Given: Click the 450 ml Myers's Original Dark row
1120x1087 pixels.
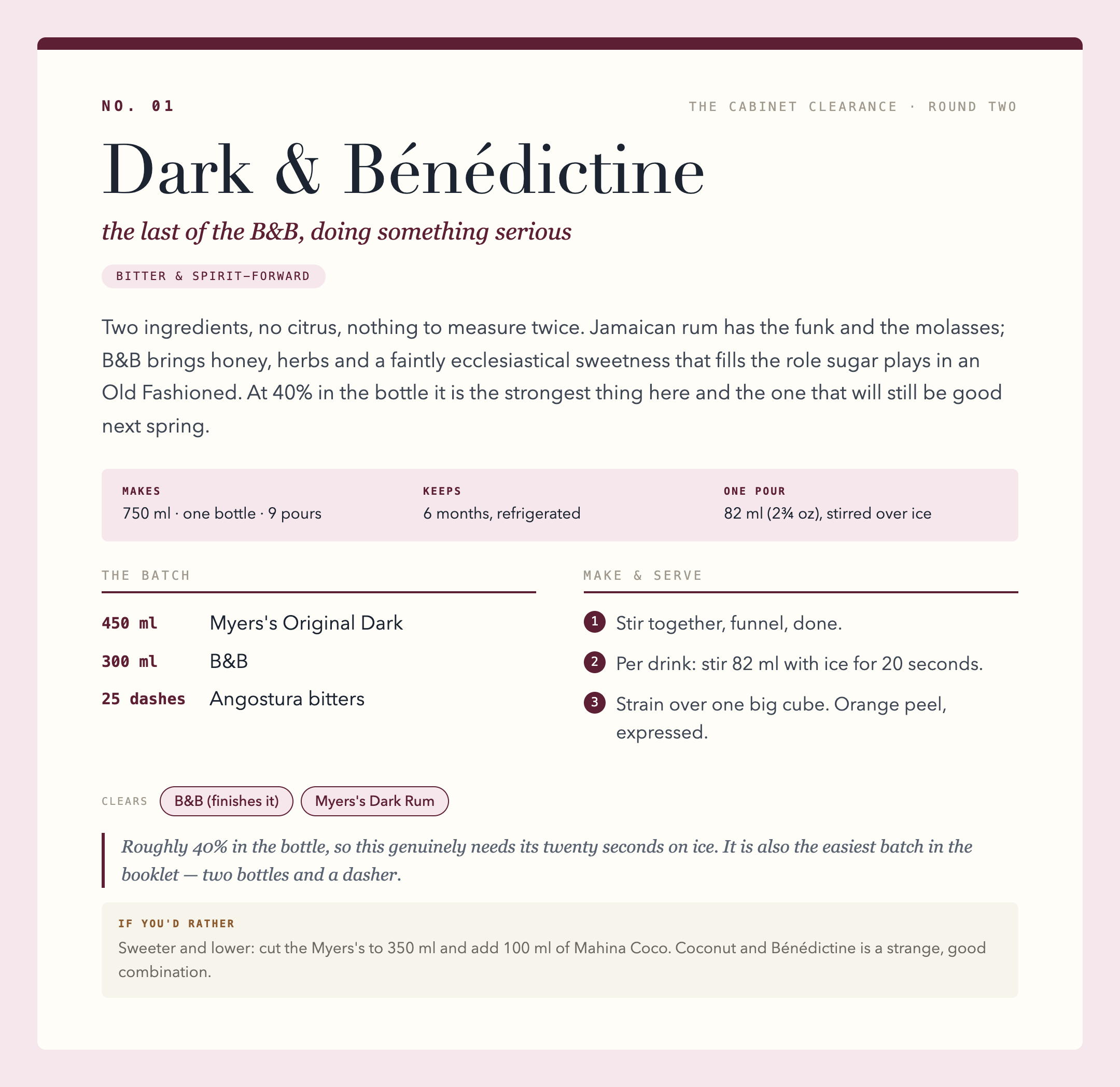Looking at the screenshot, I should 319,623.
